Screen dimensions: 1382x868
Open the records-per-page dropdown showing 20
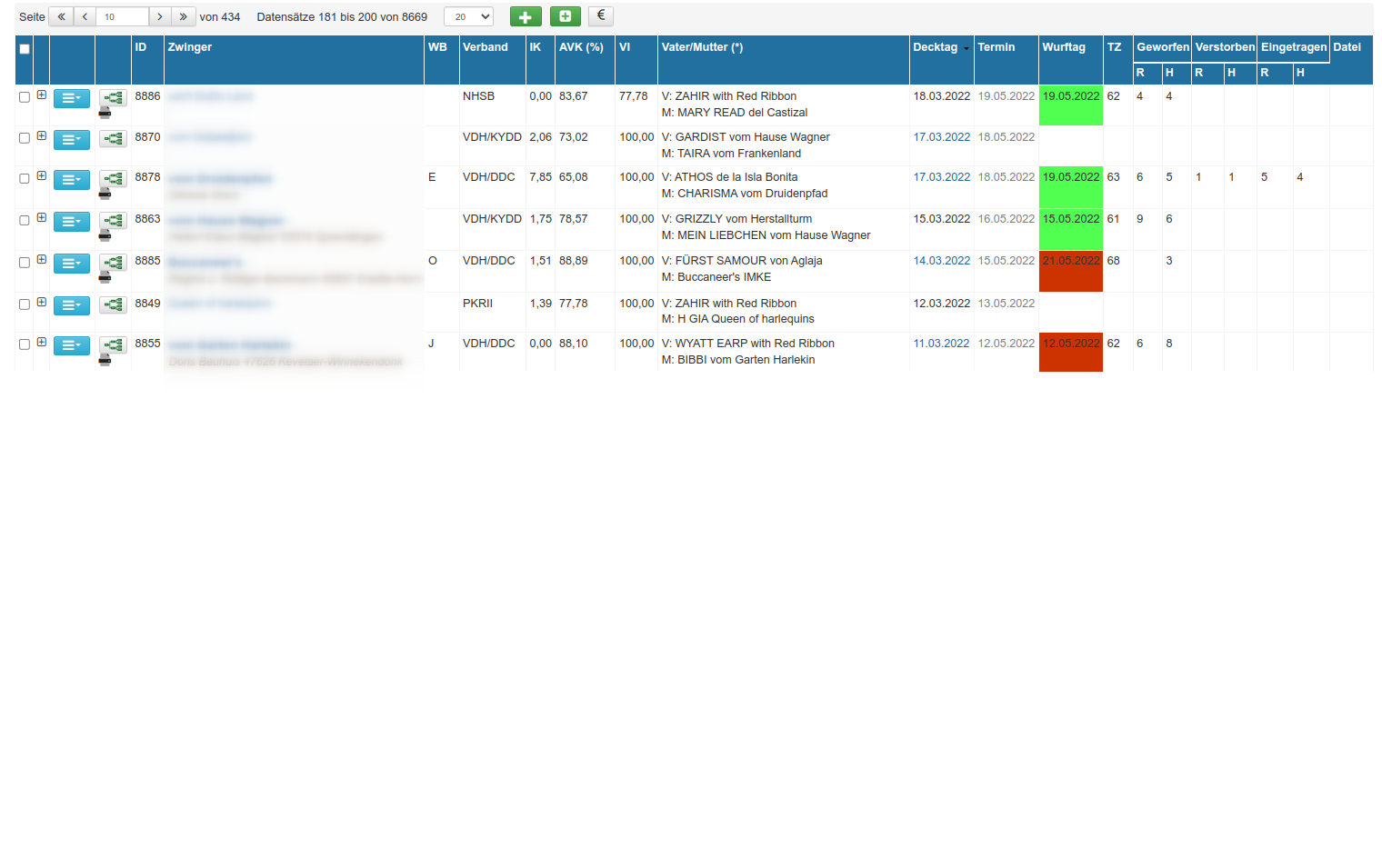(x=468, y=16)
